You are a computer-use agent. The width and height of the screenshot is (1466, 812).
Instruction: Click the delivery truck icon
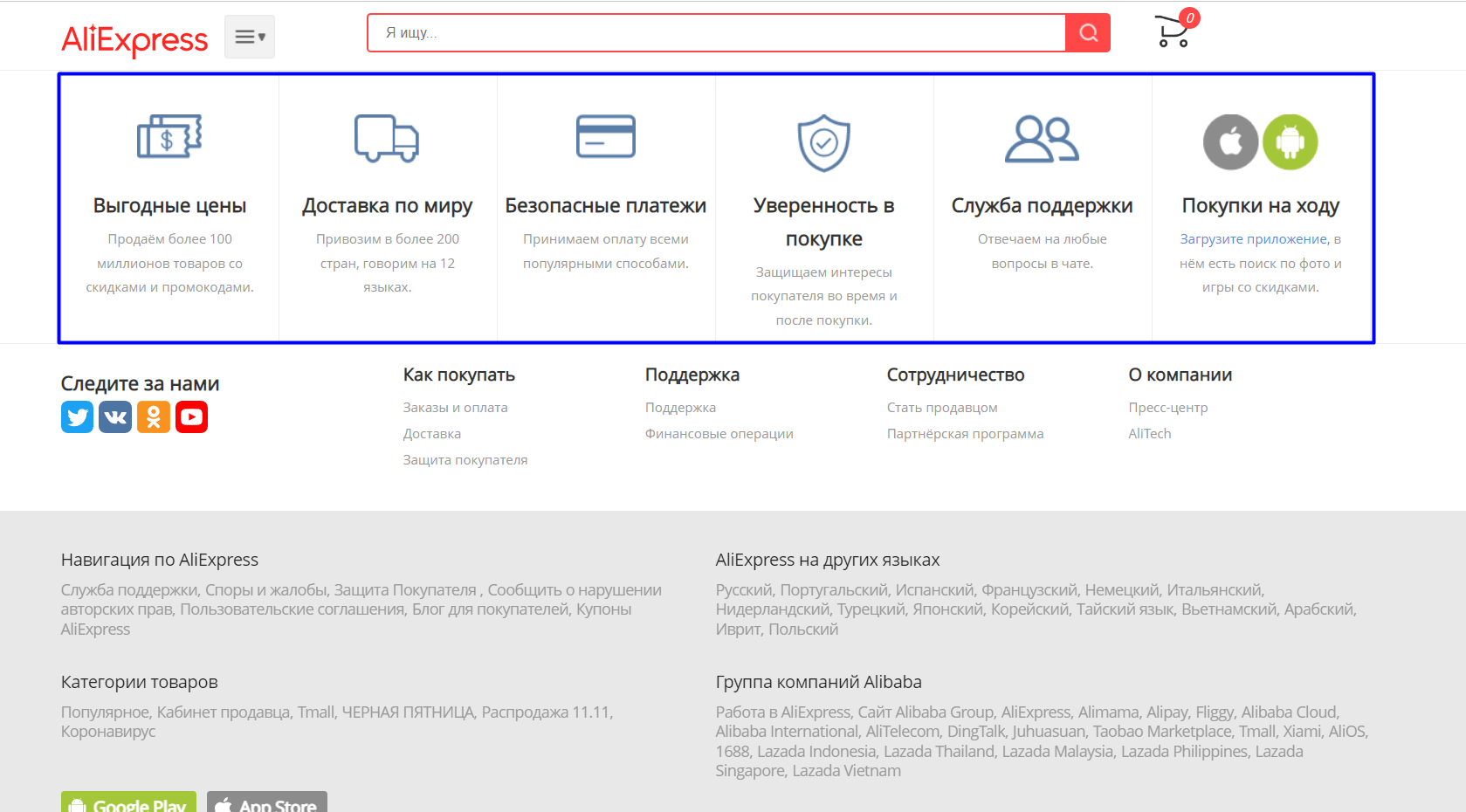click(x=387, y=138)
